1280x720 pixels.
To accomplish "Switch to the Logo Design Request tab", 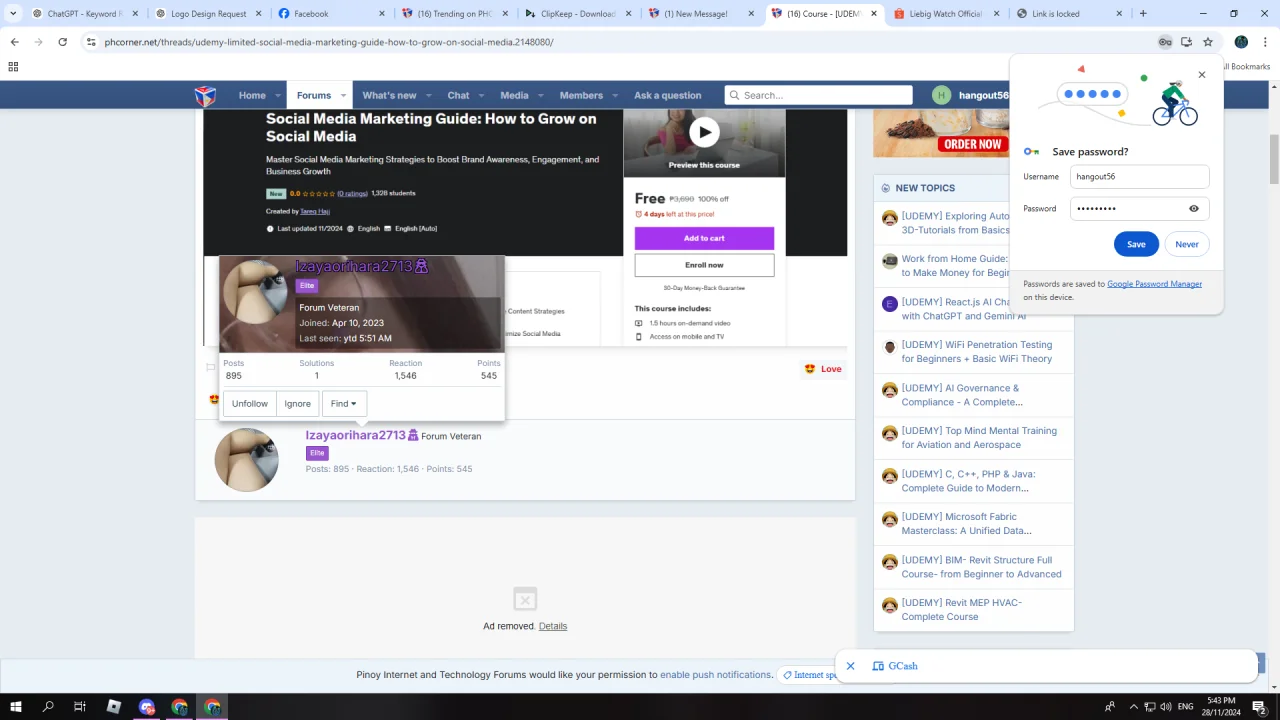I will pos(208,14).
